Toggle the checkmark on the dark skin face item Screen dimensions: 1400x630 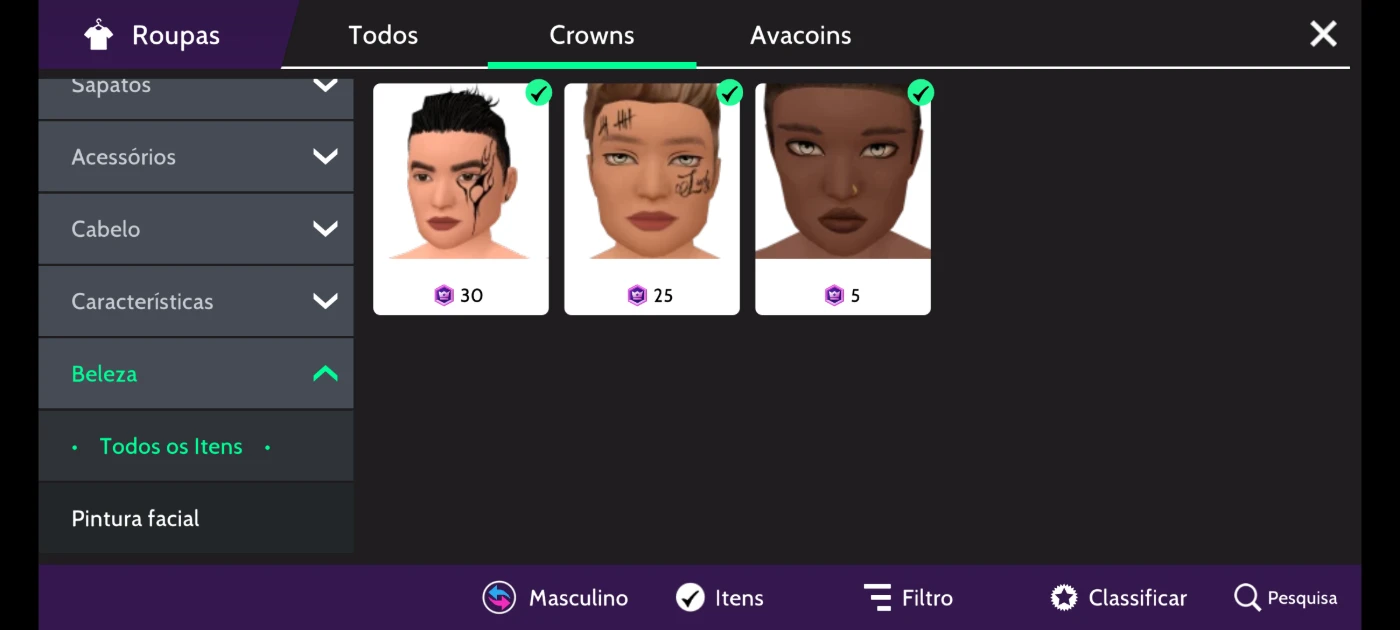point(920,93)
